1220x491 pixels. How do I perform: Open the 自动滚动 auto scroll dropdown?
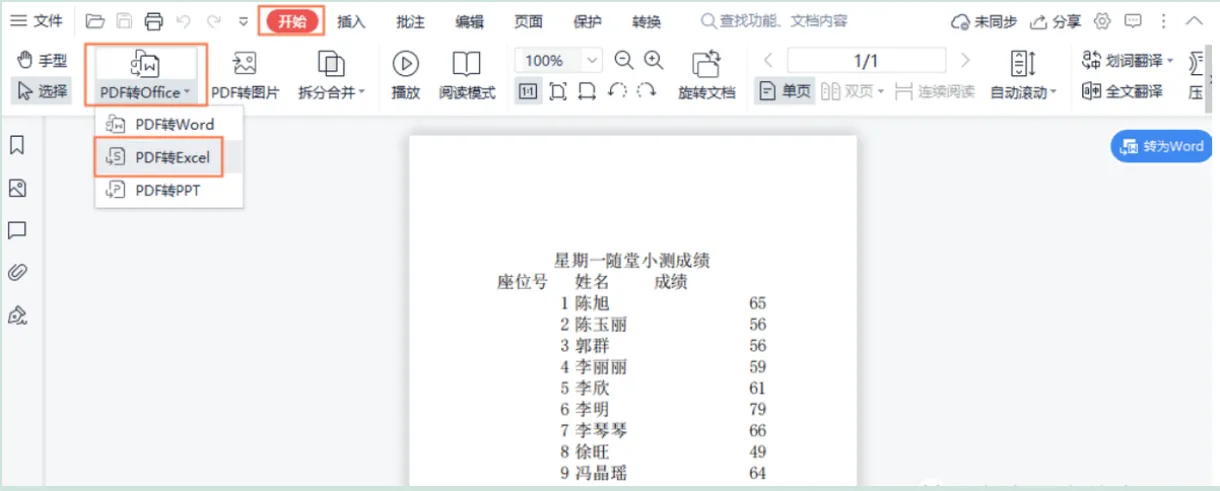(x=1023, y=74)
